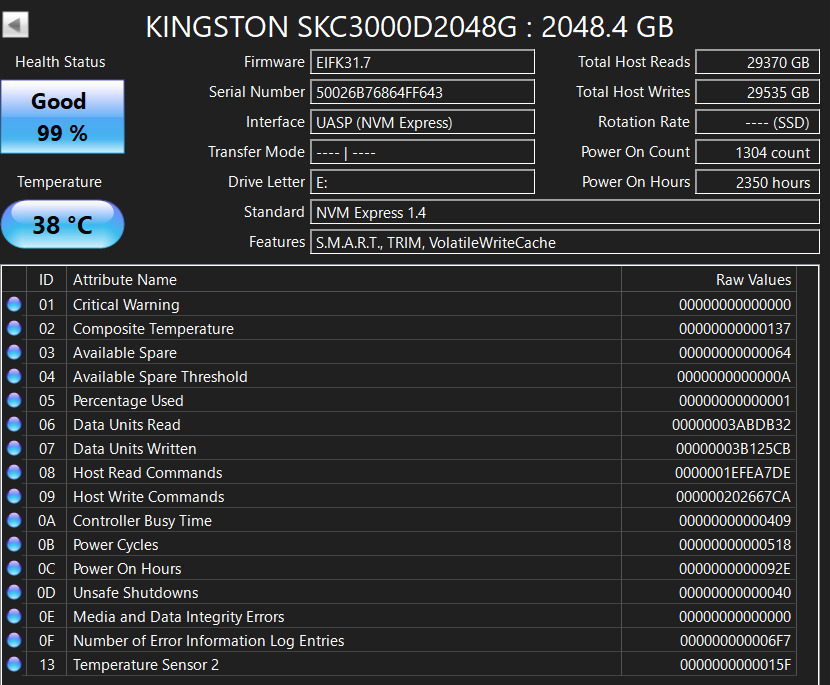Click the previous disk arrow button
This screenshot has height=685, width=830.
point(15,25)
